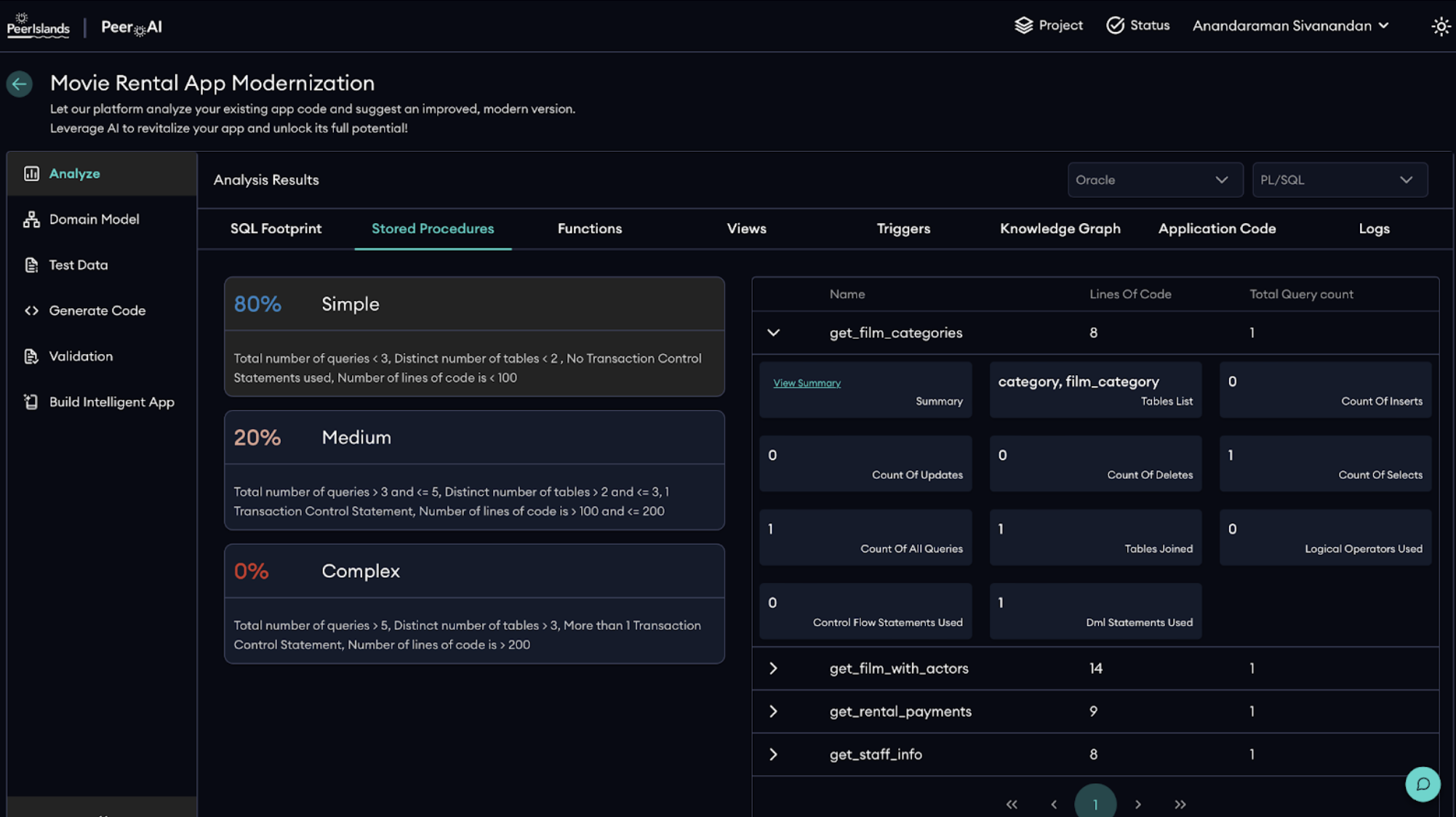
Task: Expand the get_staff_info procedure
Action: click(773, 754)
